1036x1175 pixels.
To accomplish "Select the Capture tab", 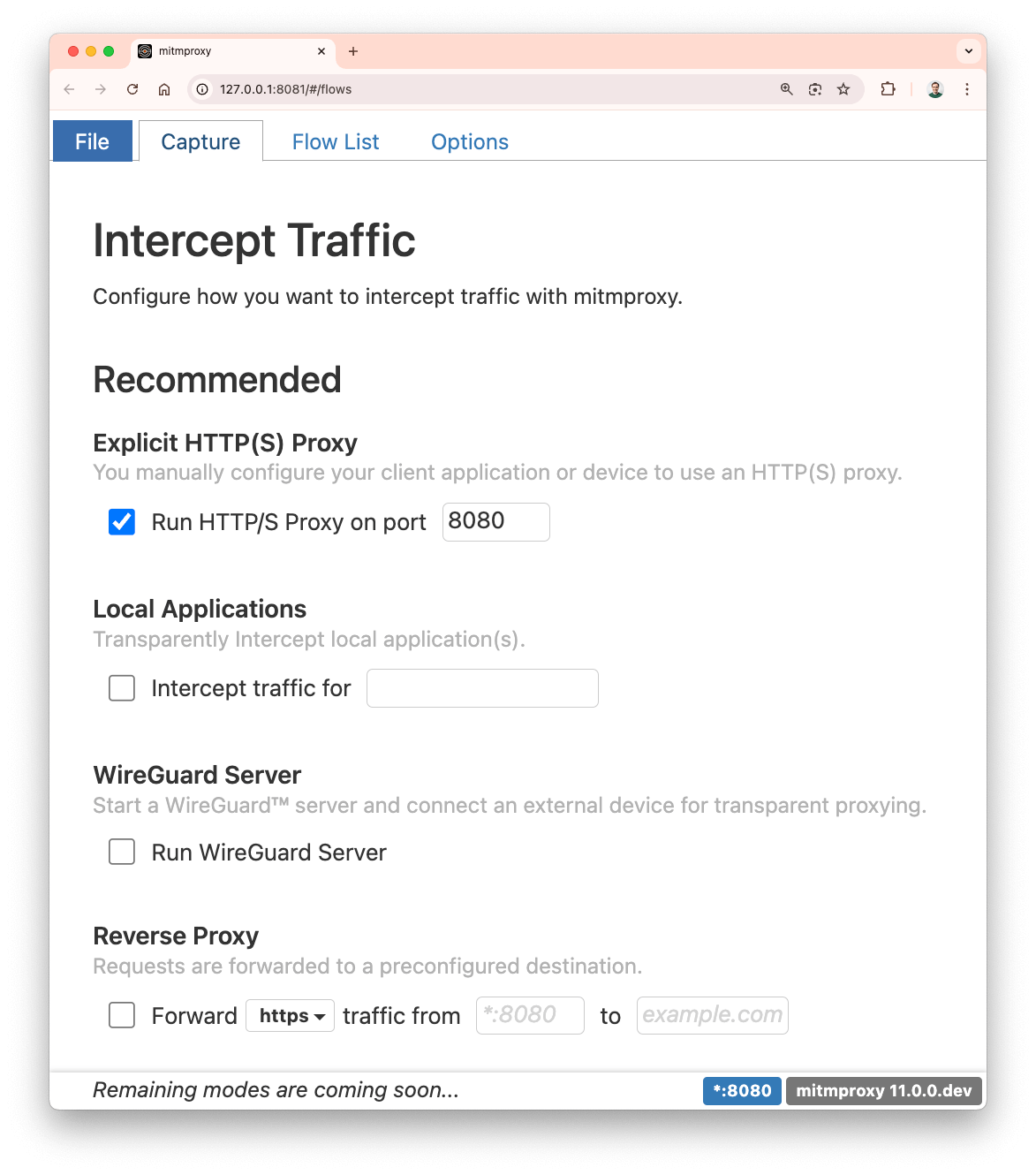I will 200,141.
